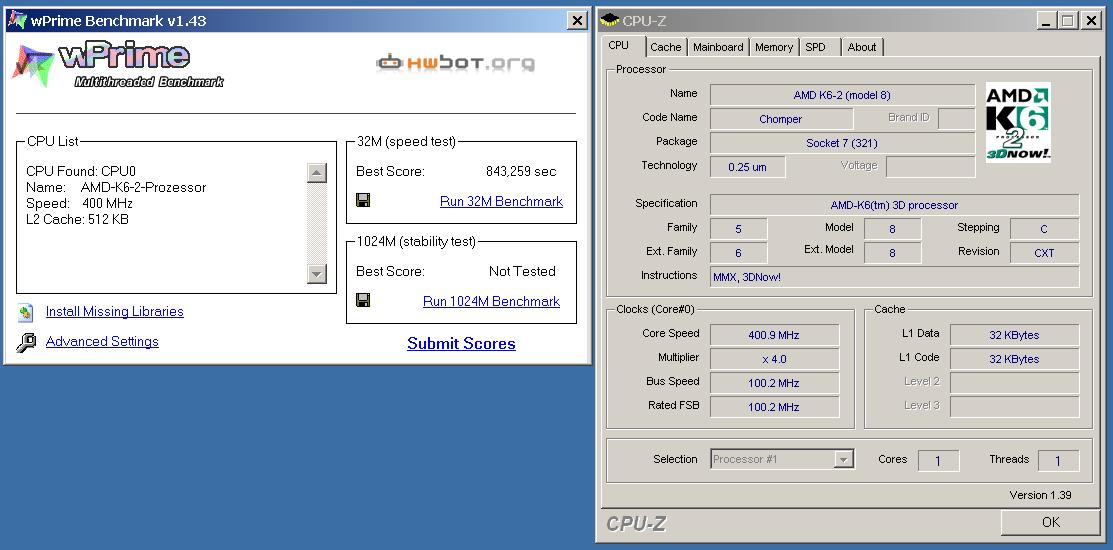The image size is (1113, 550).
Task: Click the 'Not Tested' 1024M score text
Action: [522, 271]
